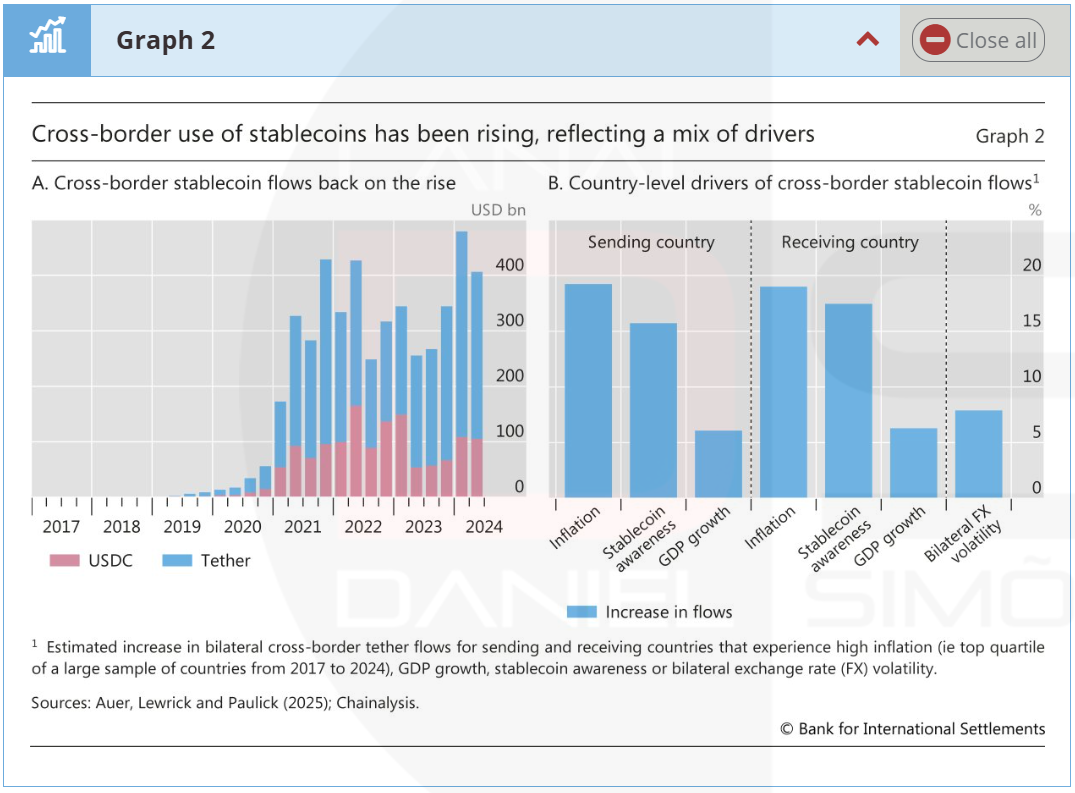Screen dimensions: 1075x793
Task: Click the panel A heading text
Action: [243, 183]
